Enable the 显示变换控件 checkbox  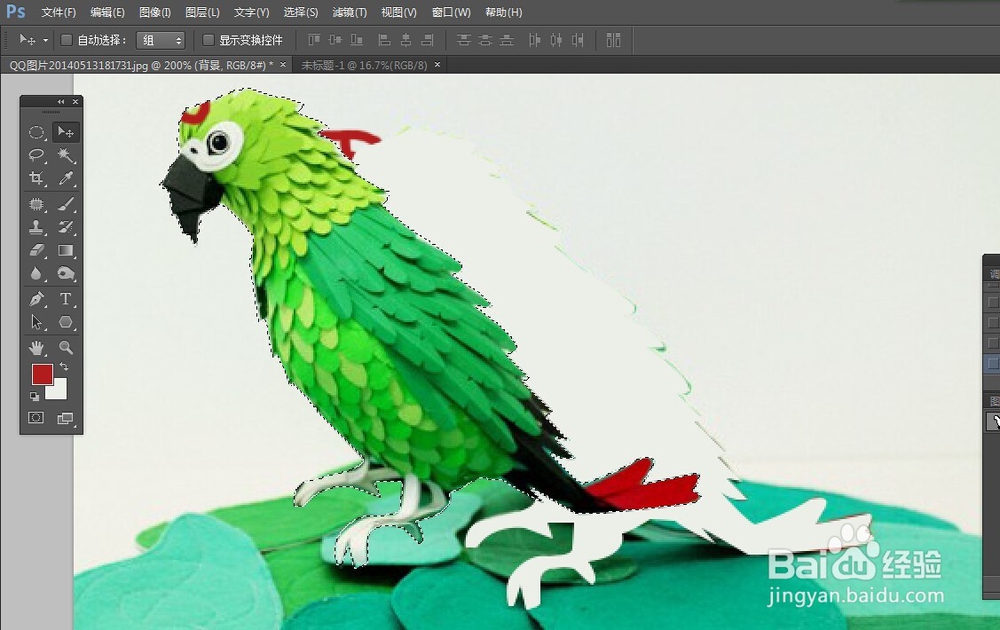coord(208,40)
